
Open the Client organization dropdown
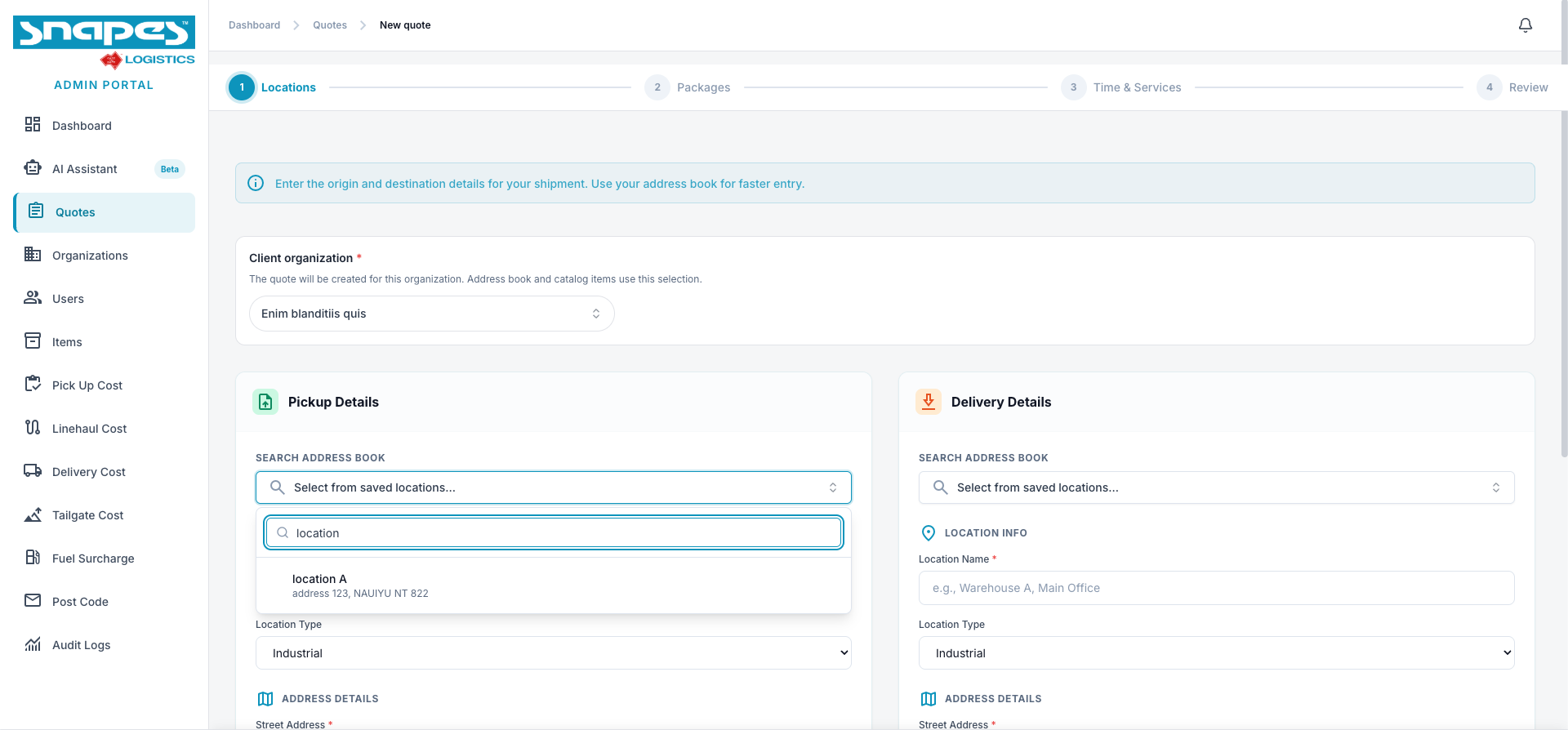coord(431,314)
